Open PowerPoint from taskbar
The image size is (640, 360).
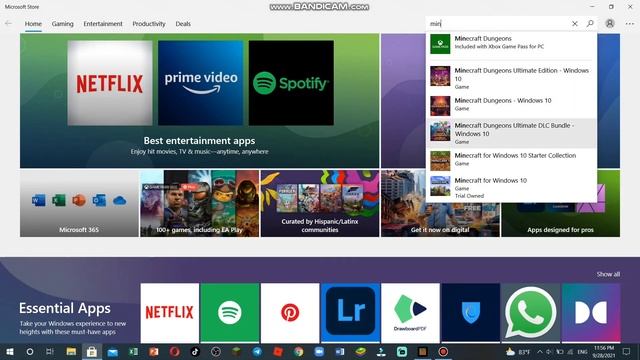(154, 352)
